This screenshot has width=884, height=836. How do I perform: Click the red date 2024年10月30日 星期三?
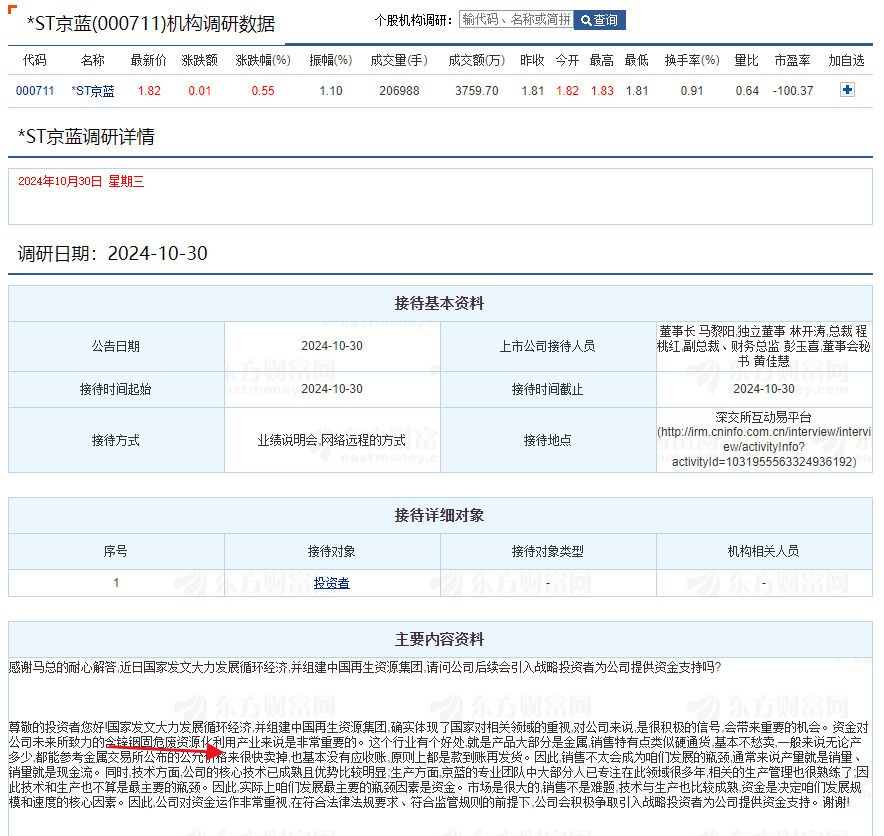tap(81, 181)
